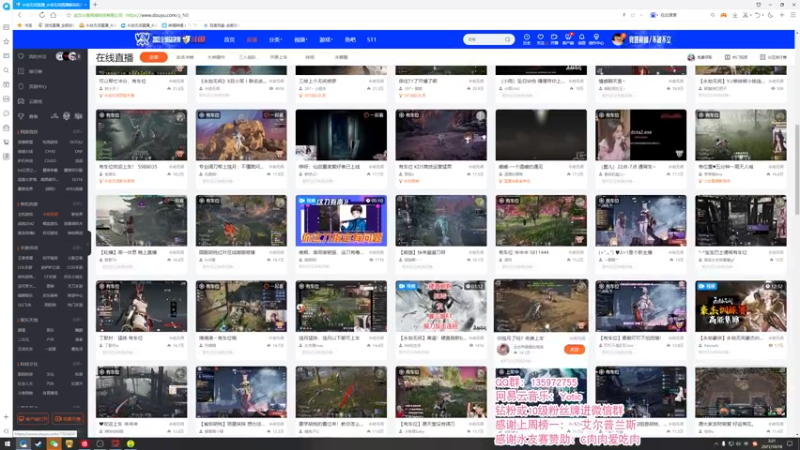Image resolution: width=800 pixels, height=450 pixels.
Task: Open the favorites star in browser left strip
Action: [6, 41]
